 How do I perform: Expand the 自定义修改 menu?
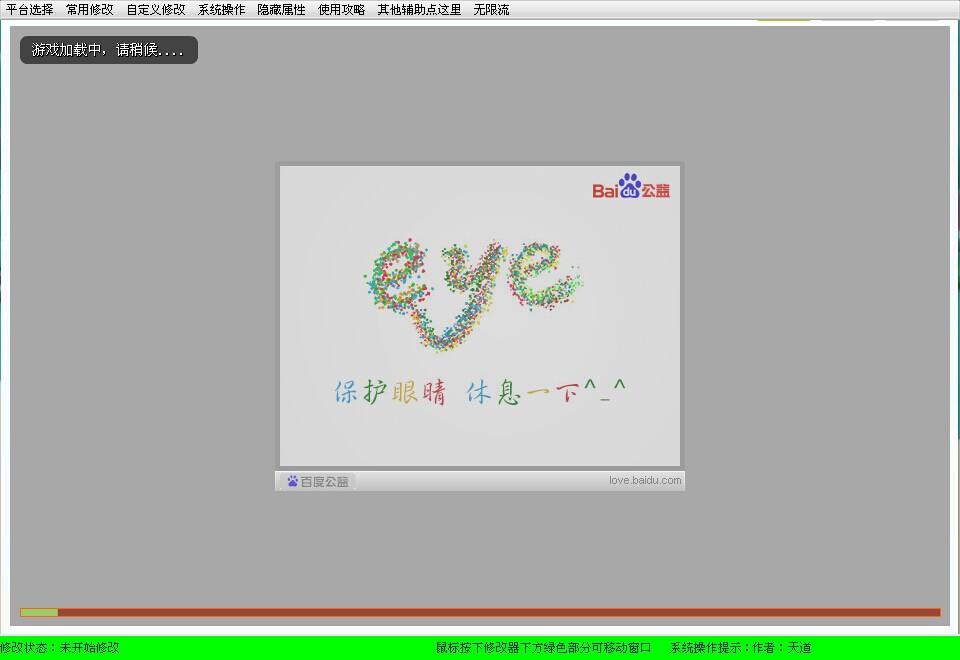tap(156, 10)
